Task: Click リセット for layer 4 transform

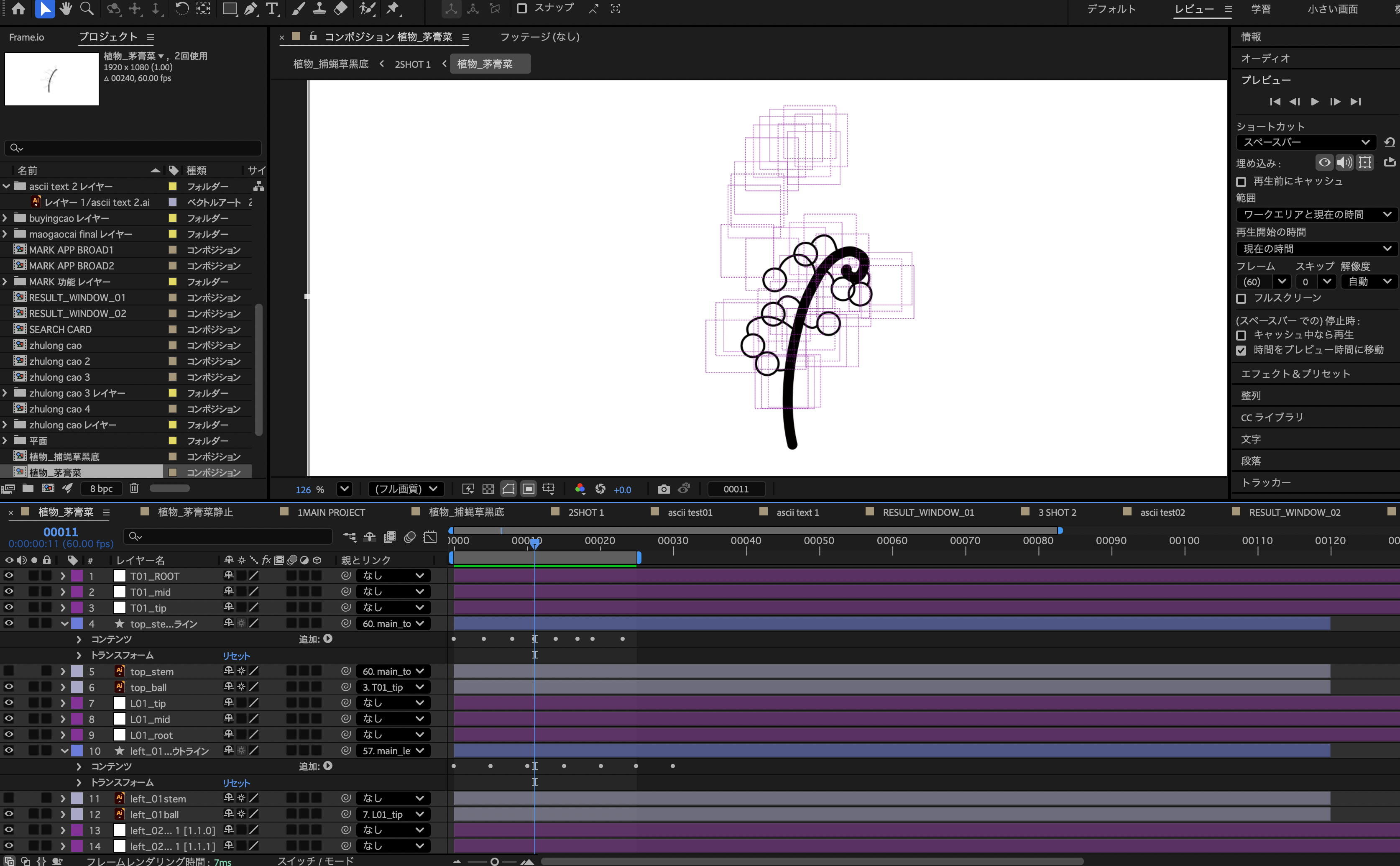Action: 236,656
